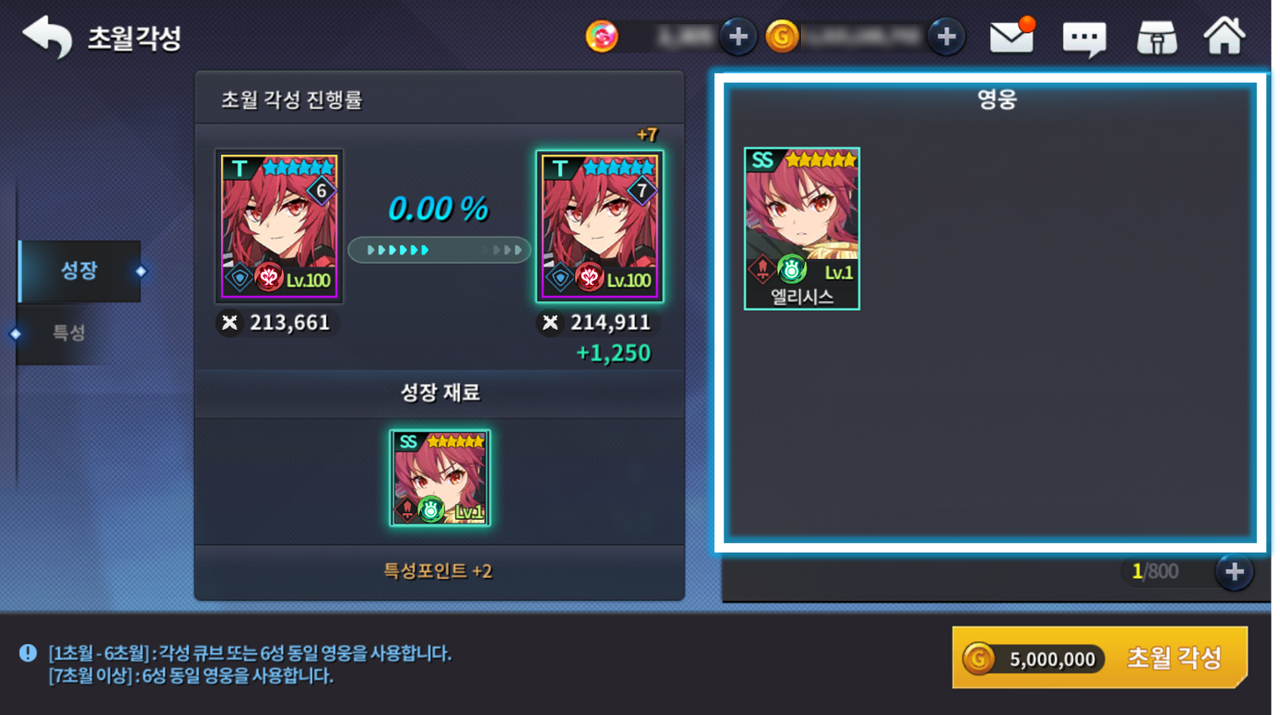Tap the pink gem currency icon
Image resolution: width=1280 pixels, height=715 pixels.
[x=602, y=37]
